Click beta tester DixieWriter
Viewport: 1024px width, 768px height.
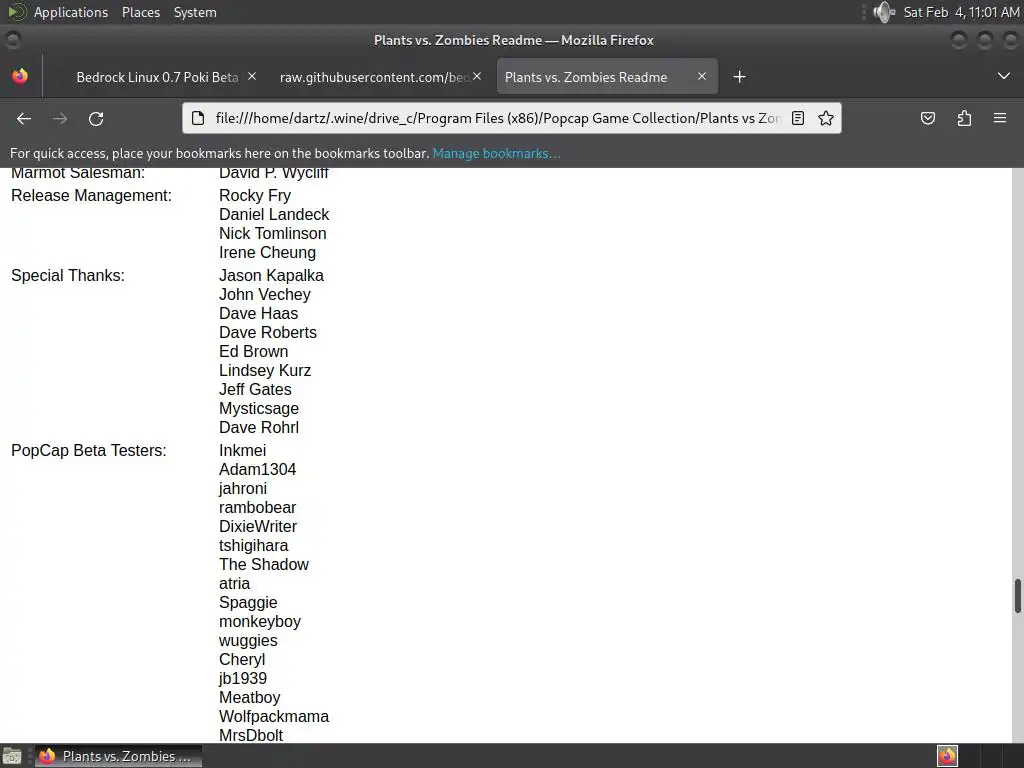tap(257, 526)
